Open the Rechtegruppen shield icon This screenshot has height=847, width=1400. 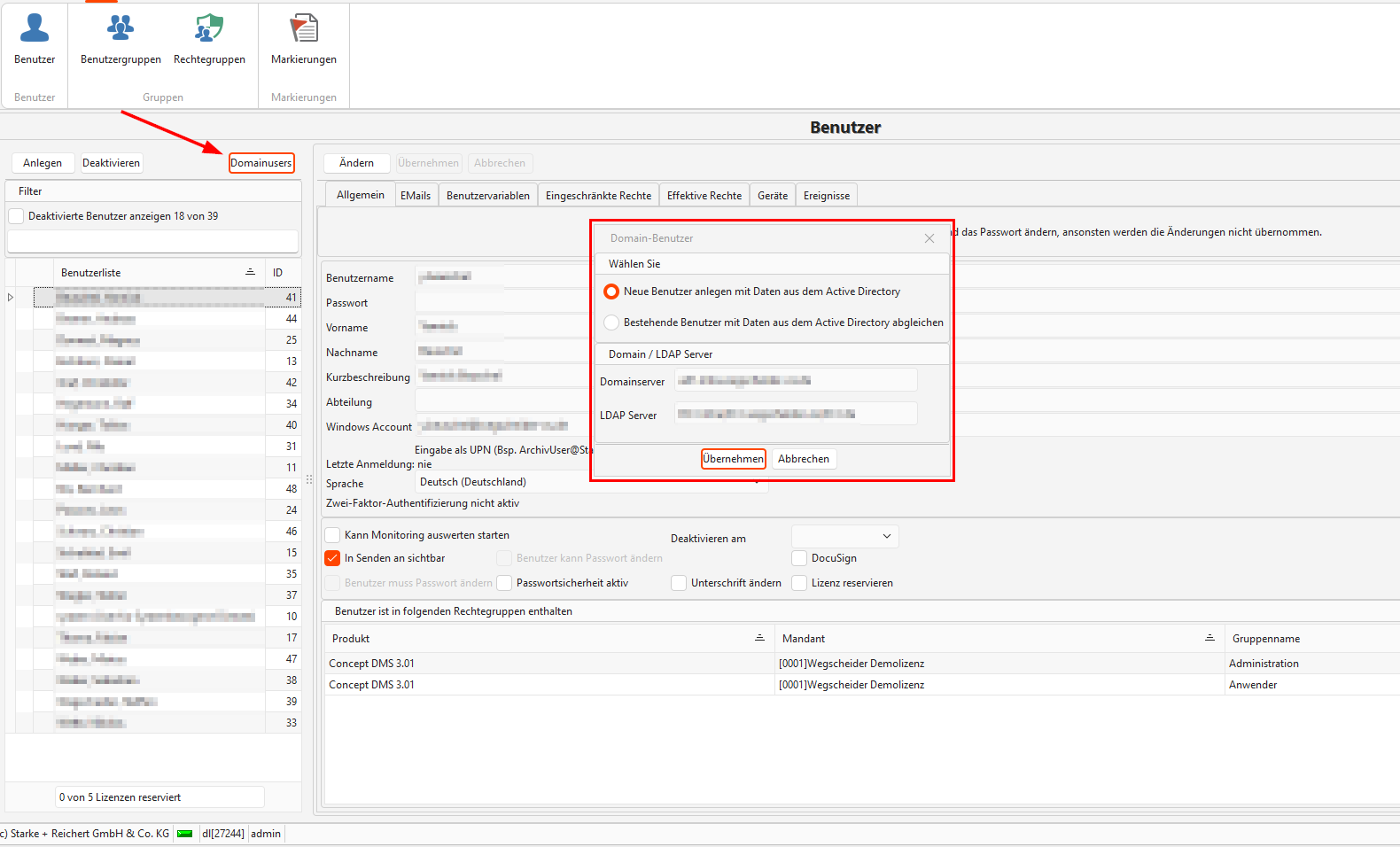tap(209, 29)
